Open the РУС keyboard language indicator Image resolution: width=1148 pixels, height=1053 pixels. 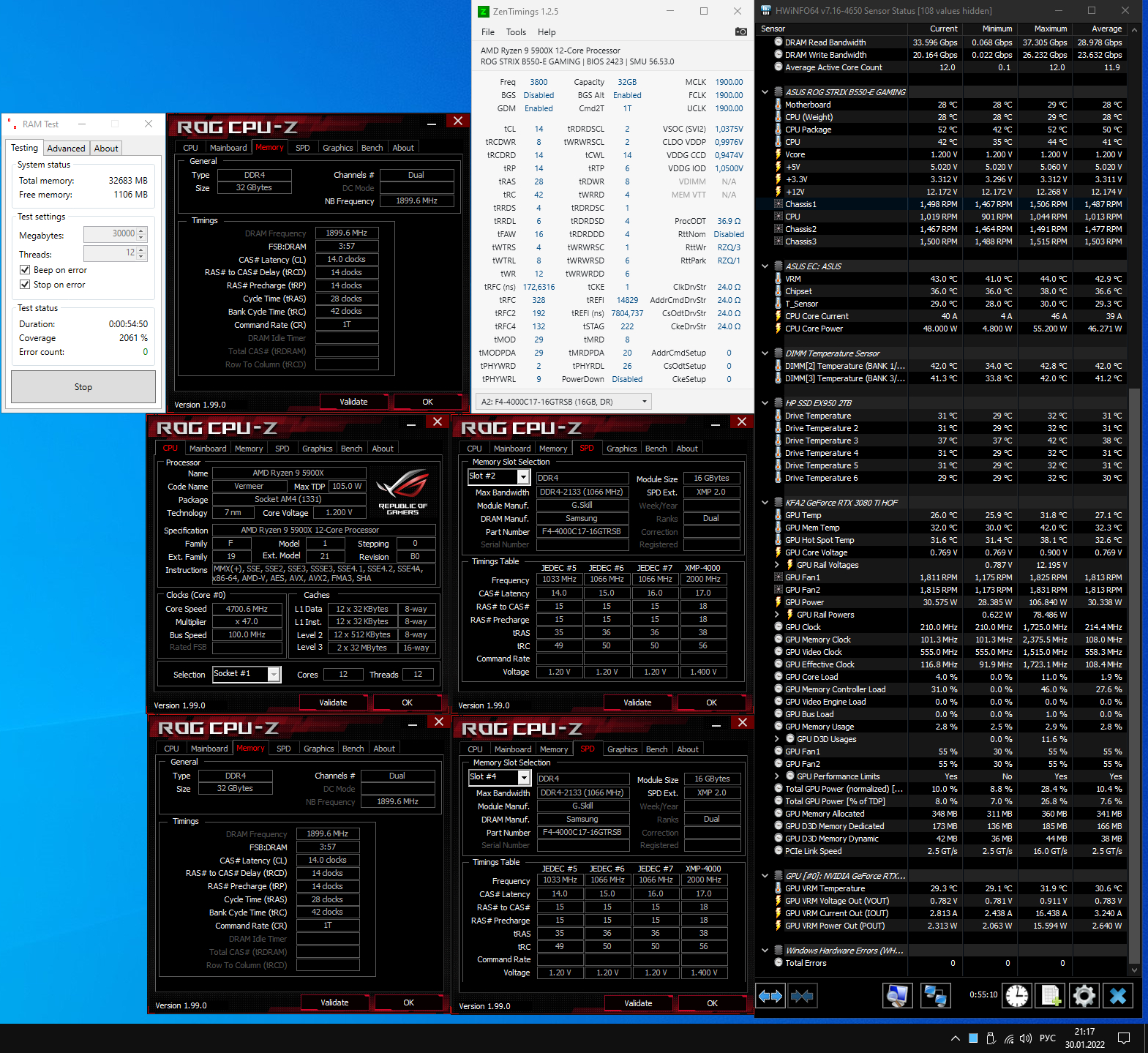[x=1048, y=1038]
